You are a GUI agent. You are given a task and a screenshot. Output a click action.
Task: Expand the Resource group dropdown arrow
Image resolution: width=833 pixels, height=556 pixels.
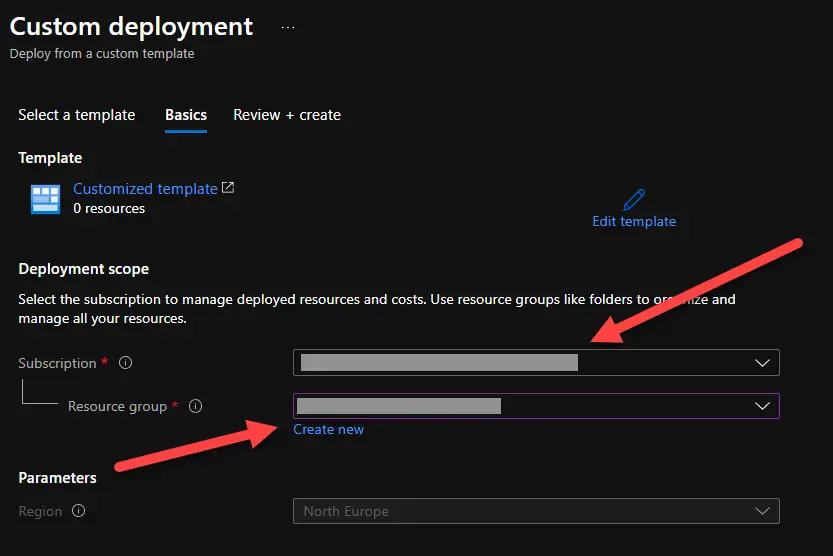click(x=762, y=405)
